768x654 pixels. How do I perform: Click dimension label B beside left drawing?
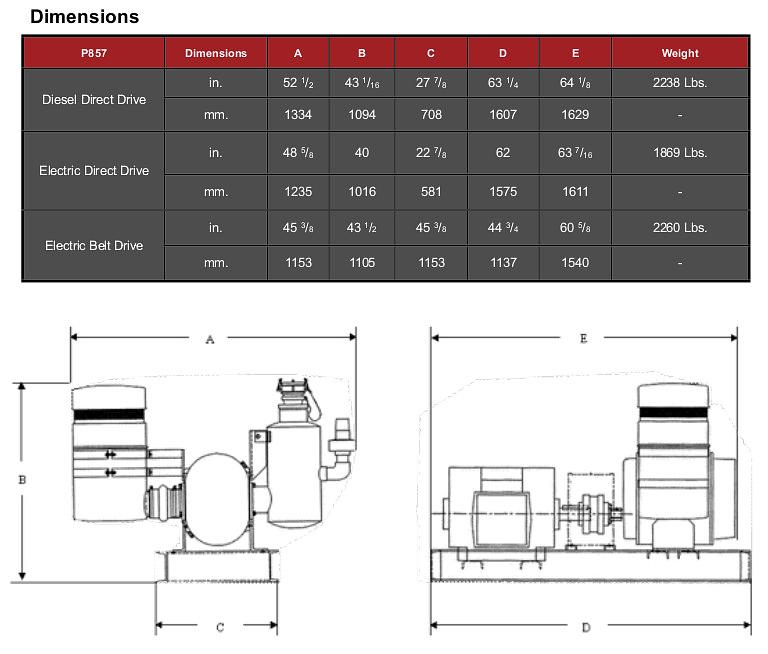tap(22, 480)
